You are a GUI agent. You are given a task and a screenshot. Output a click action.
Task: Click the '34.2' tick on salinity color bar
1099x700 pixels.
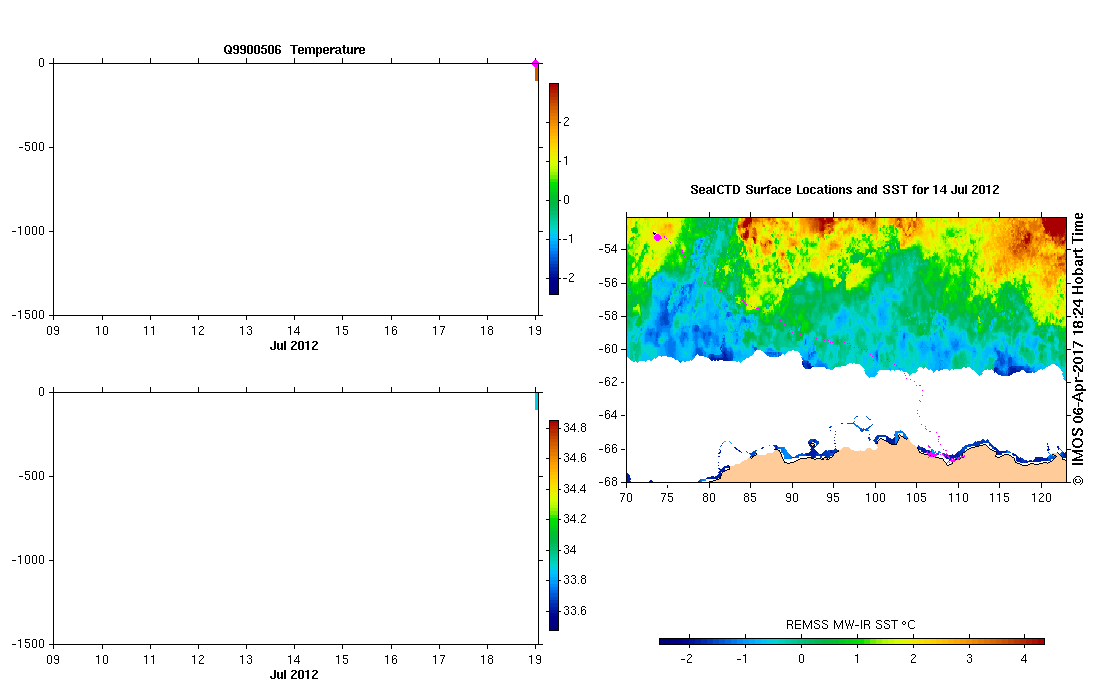tap(575, 519)
